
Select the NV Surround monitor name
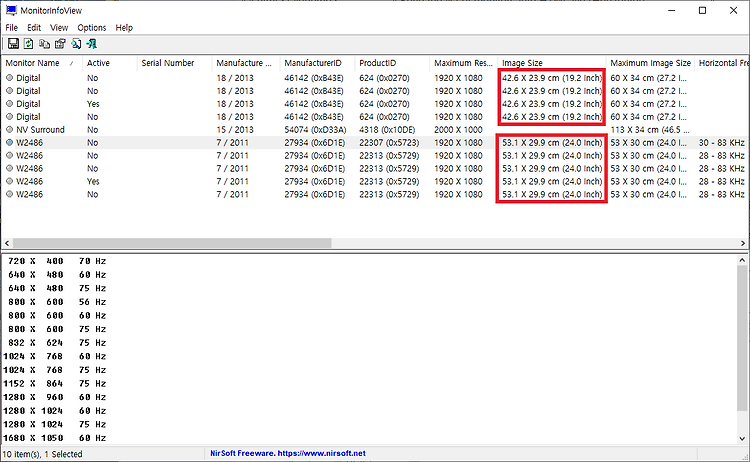pyautogui.click(x=40, y=130)
